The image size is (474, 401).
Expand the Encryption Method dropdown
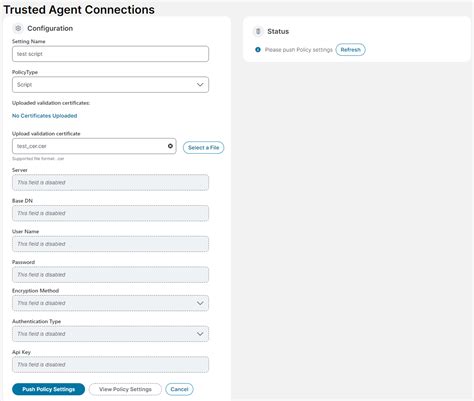click(110, 303)
